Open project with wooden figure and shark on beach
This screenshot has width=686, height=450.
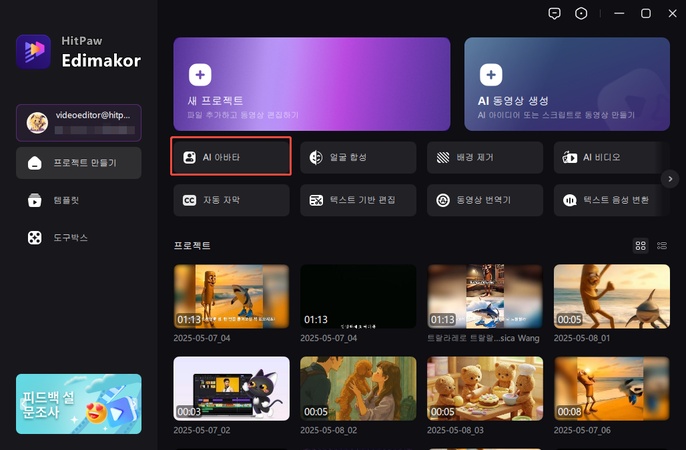[x=231, y=296]
